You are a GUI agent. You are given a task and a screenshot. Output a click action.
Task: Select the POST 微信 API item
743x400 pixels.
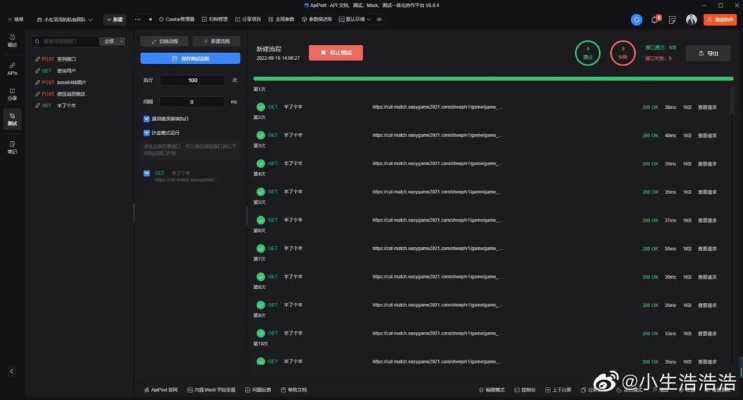click(60, 94)
